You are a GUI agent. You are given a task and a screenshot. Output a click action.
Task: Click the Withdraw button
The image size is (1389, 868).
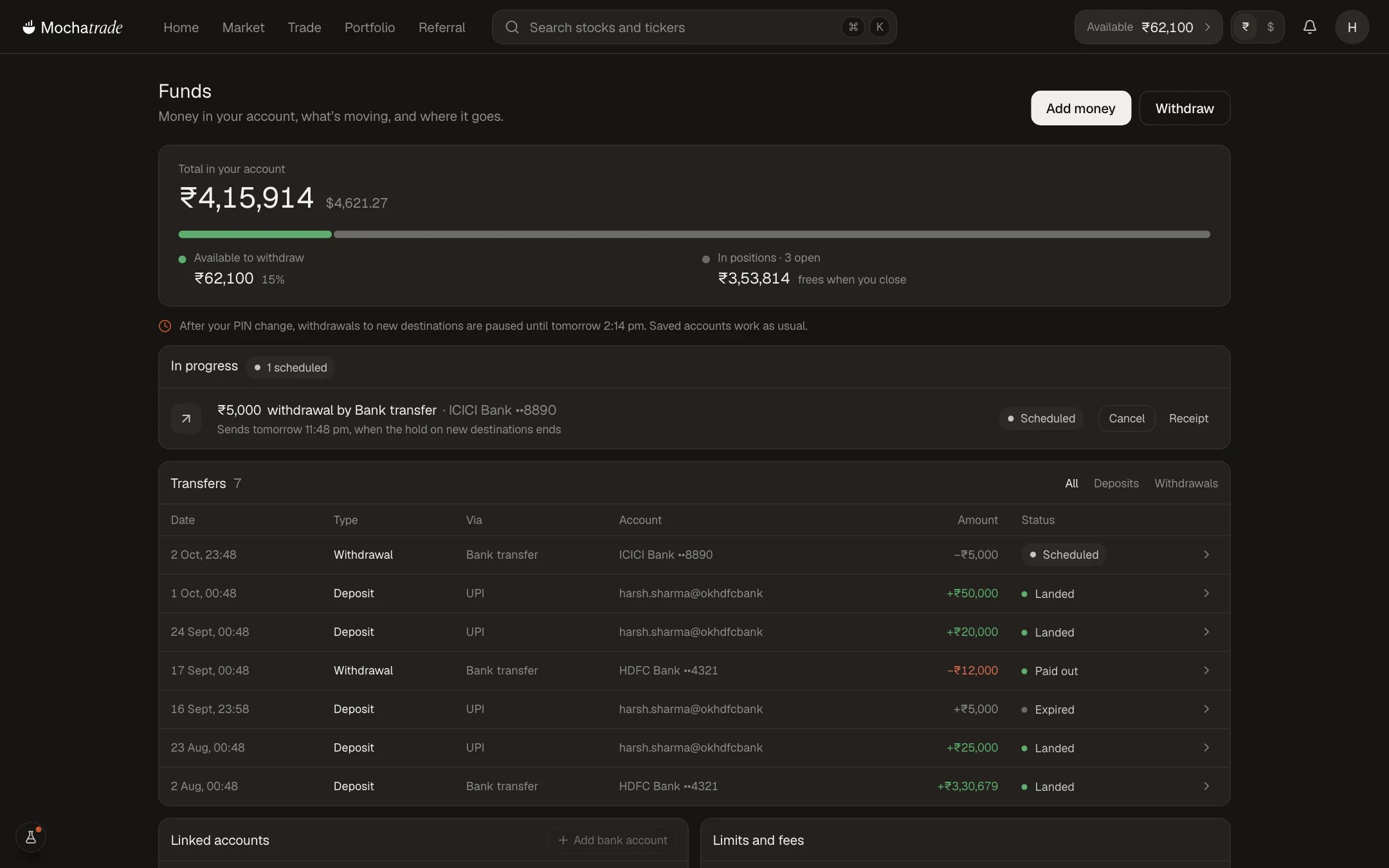point(1185,108)
